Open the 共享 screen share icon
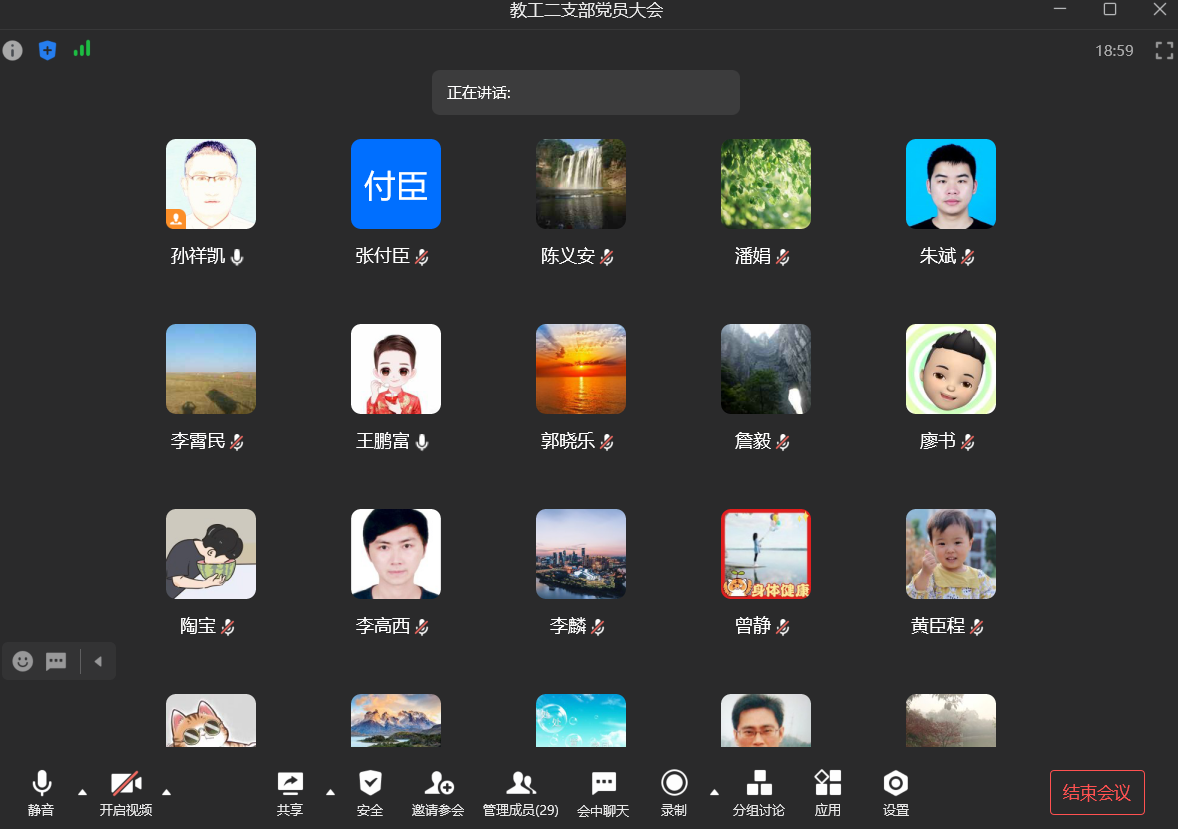Viewport: 1178px width, 829px height. click(290, 792)
